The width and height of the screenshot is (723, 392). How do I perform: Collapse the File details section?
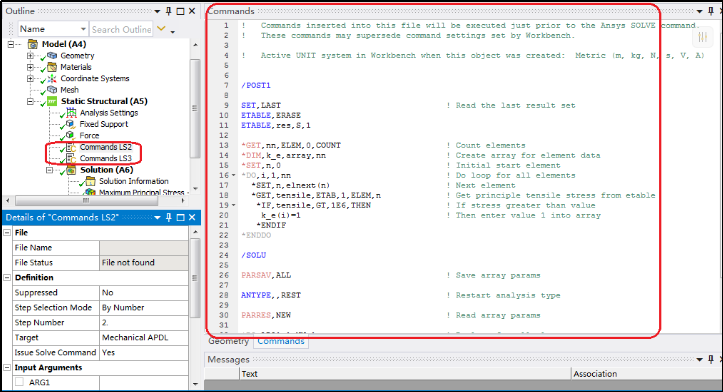[7, 233]
